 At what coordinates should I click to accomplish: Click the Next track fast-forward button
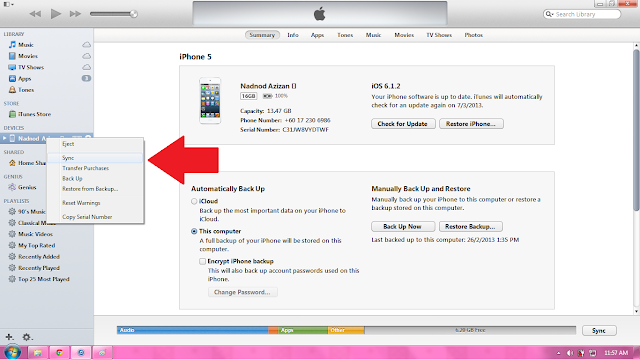point(75,14)
